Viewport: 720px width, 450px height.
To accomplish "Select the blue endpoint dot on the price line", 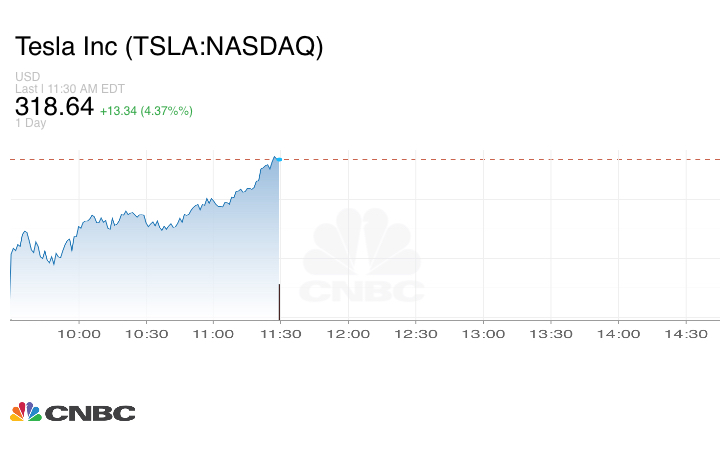I will pyautogui.click(x=279, y=159).
